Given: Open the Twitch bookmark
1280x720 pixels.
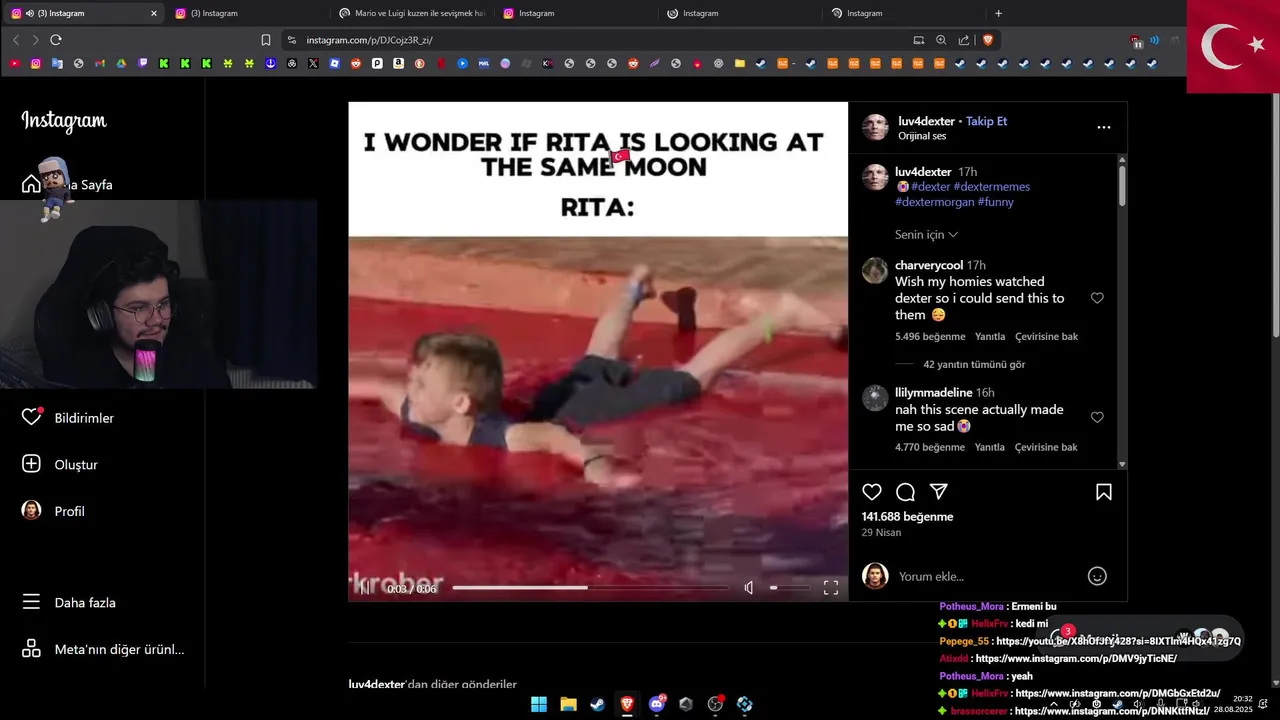Looking at the screenshot, I should [143, 63].
